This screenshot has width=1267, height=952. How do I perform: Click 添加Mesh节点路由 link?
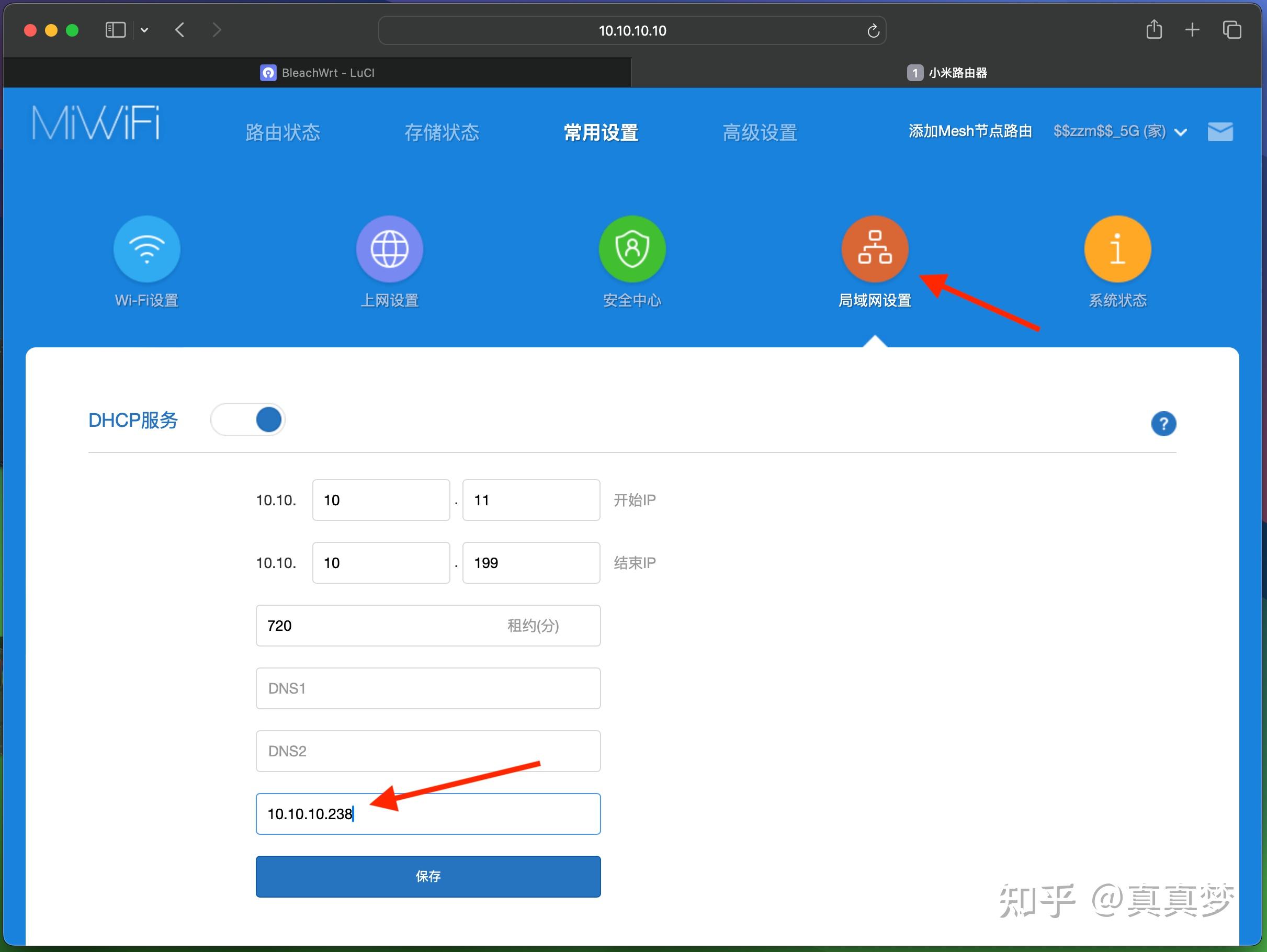pyautogui.click(x=969, y=131)
